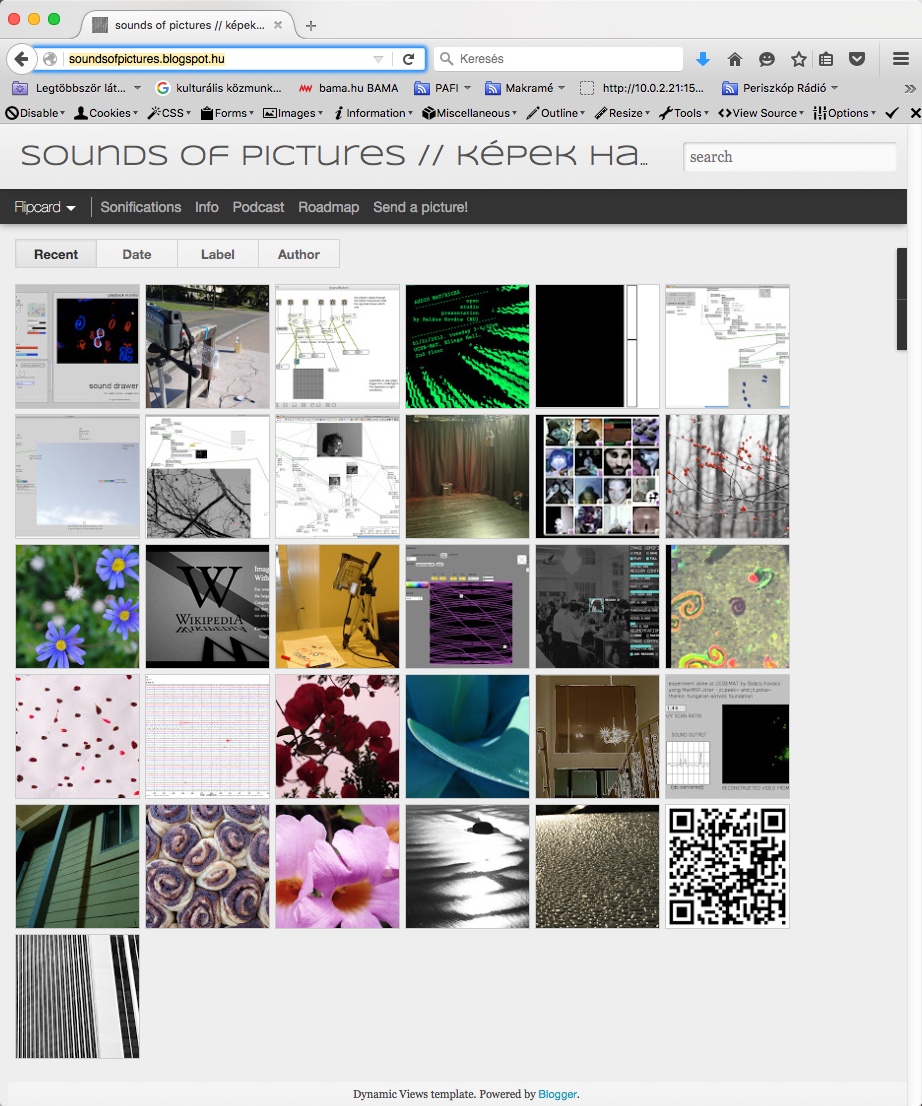
Task: Open the Wikipedia blackout thumbnail
Action: pos(208,606)
